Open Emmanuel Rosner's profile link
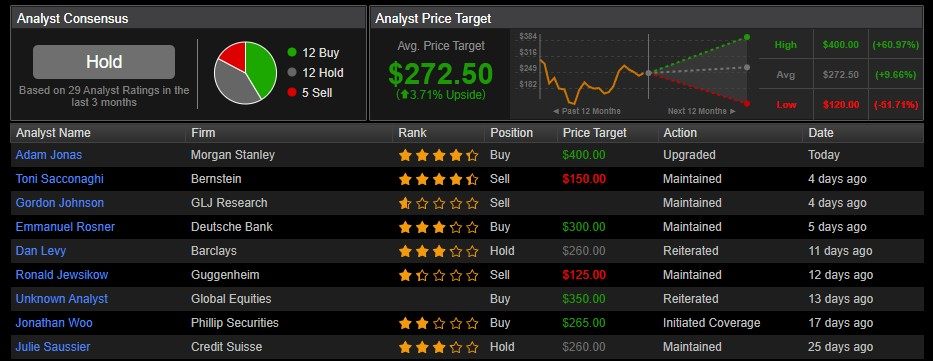933x361 pixels. coord(65,227)
